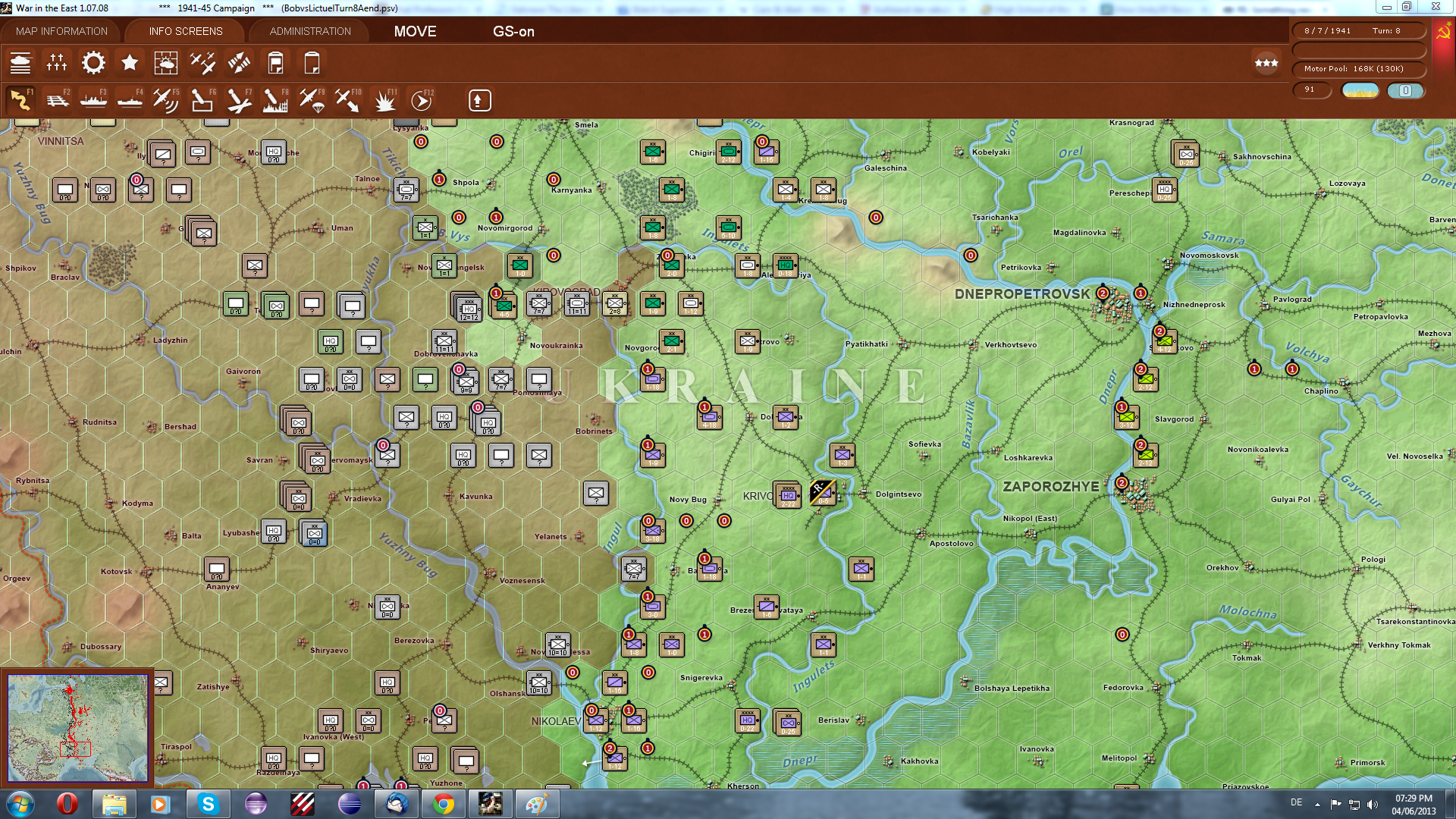Viewport: 1456px width, 819px height.
Task: Click the opposing arrows logistics icon
Action: click(x=239, y=63)
